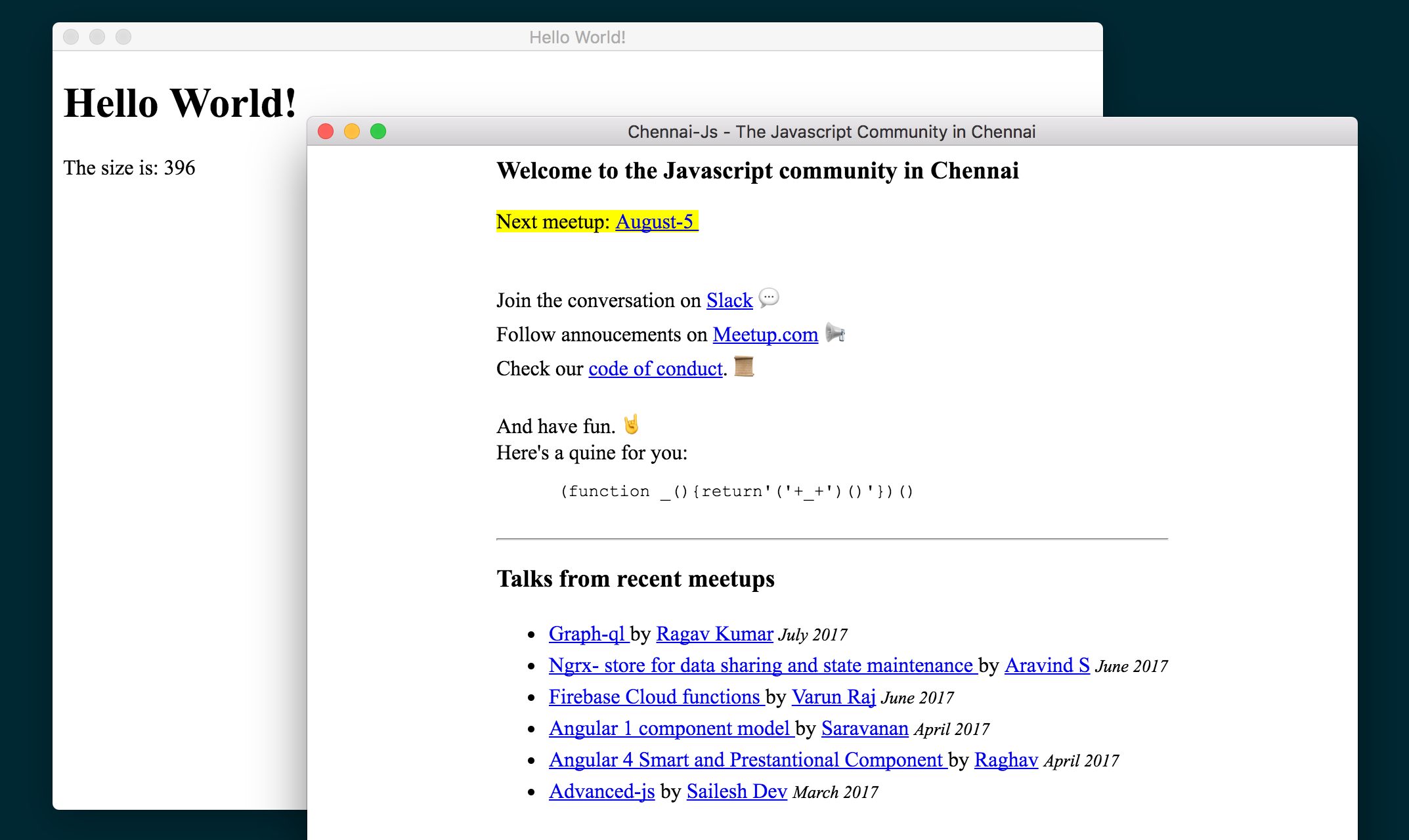Visit the Meetup.com announcements link
Image resolution: width=1409 pixels, height=840 pixels.
click(765, 335)
